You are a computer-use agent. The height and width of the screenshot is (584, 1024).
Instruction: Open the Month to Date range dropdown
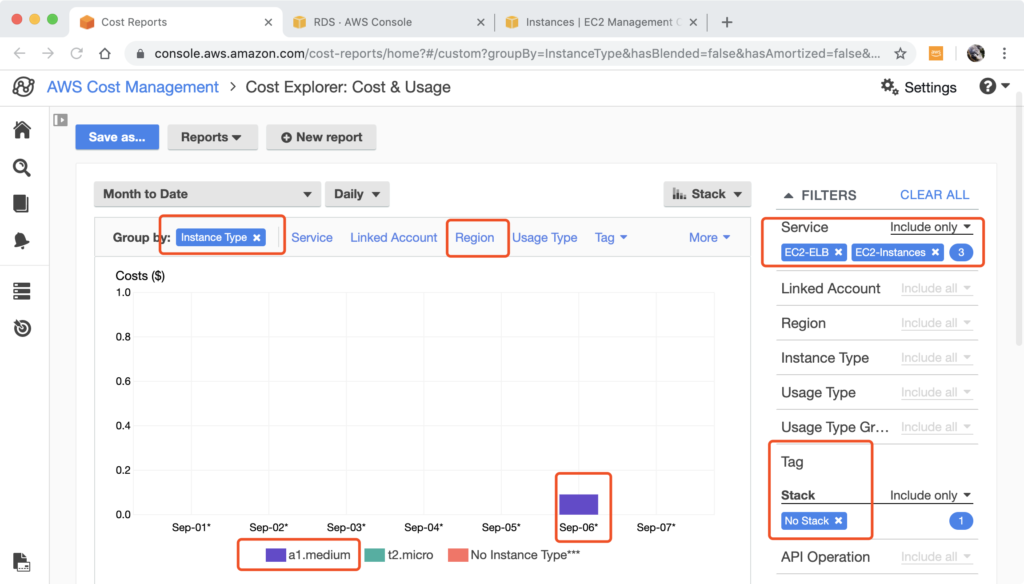207,194
